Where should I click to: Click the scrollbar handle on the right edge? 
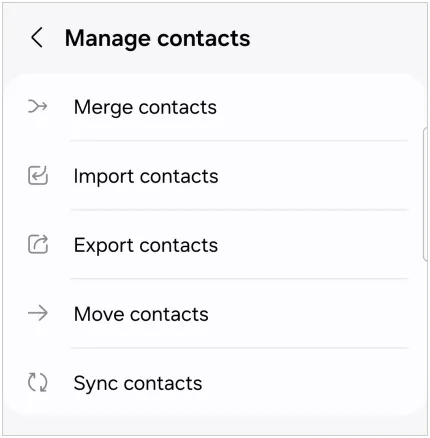tap(425, 194)
